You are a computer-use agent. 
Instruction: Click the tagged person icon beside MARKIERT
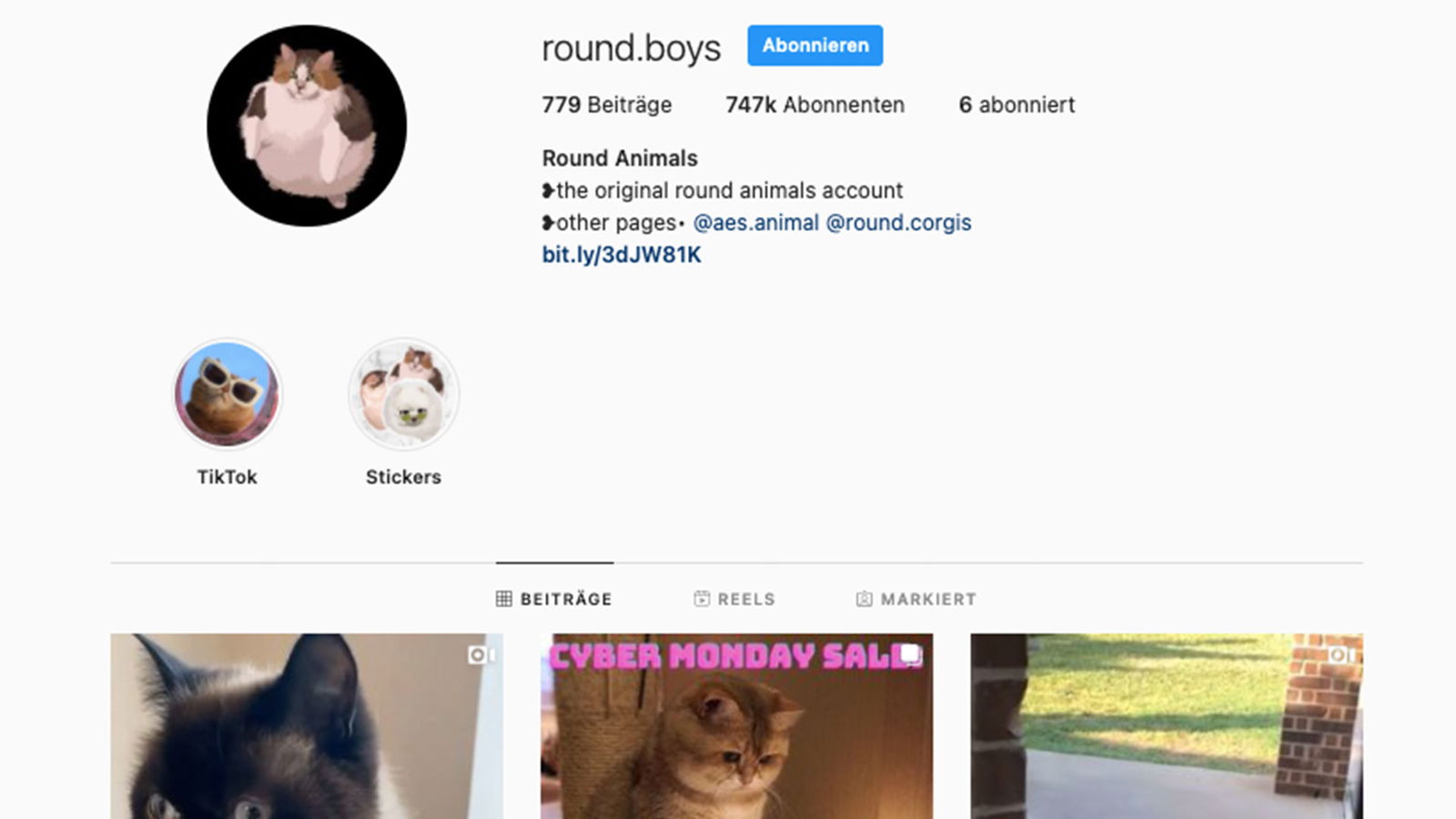tap(864, 599)
